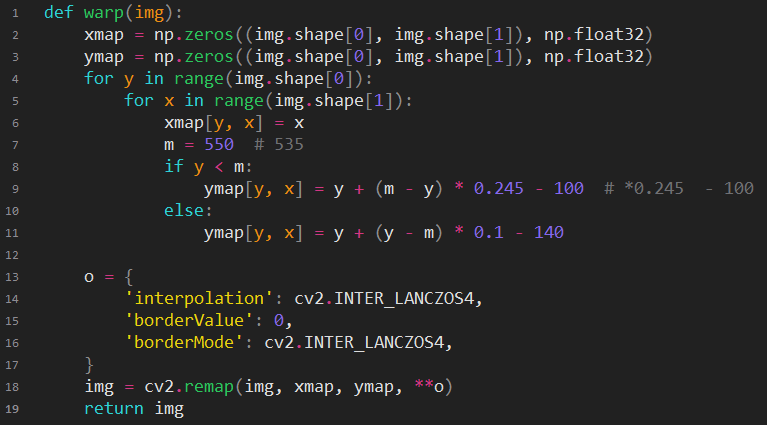The height and width of the screenshot is (425, 767).
Task: Click 'ymap' variable on line 3
Action: (x=104, y=57)
